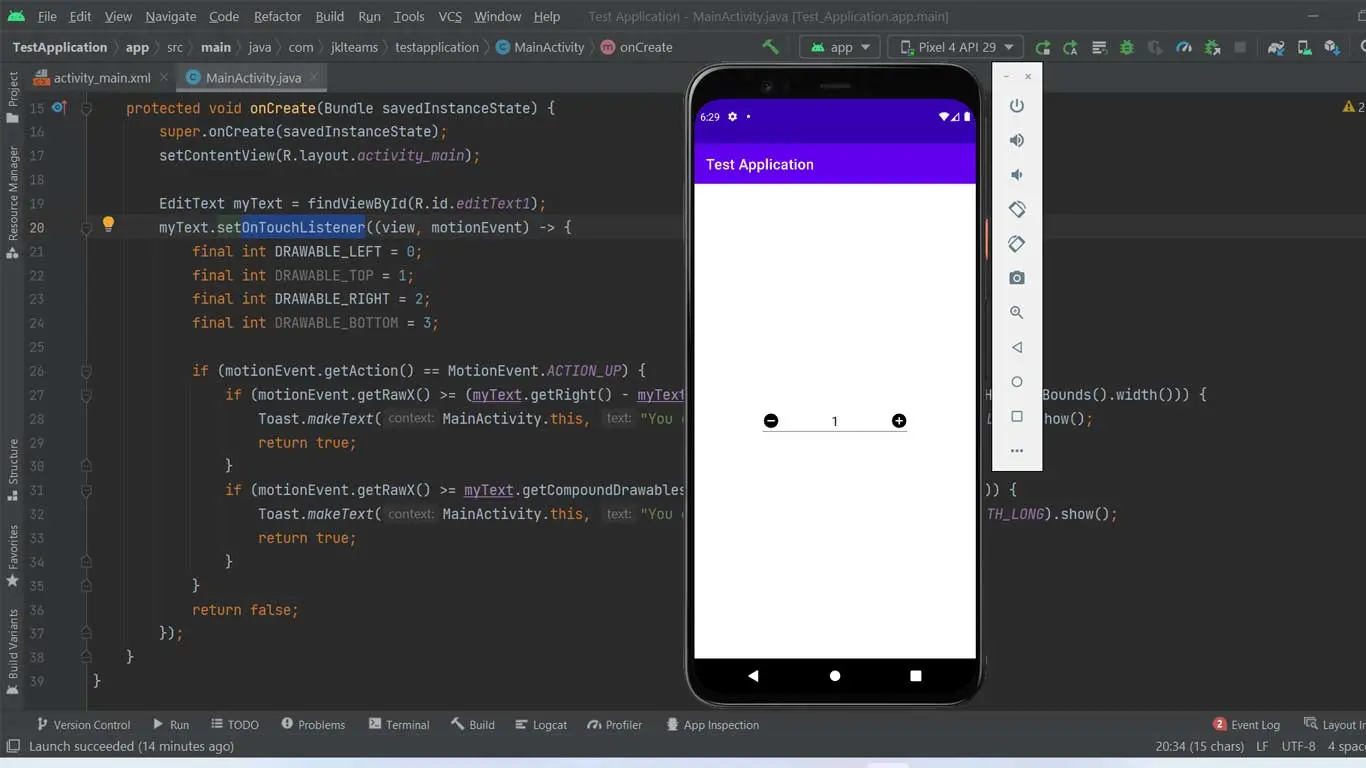The image size is (1366, 768).
Task: Open the Logcat tool window
Action: pyautogui.click(x=540, y=725)
